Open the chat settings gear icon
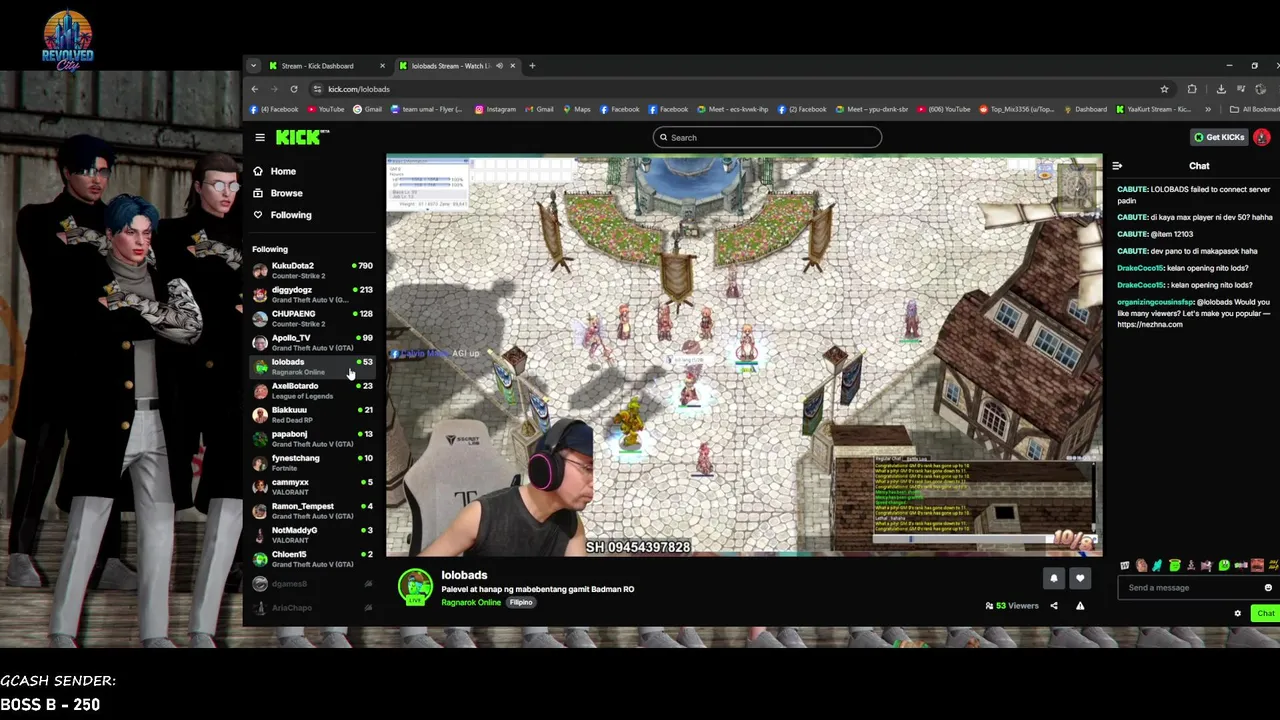This screenshot has width=1280, height=720. [x=1237, y=614]
